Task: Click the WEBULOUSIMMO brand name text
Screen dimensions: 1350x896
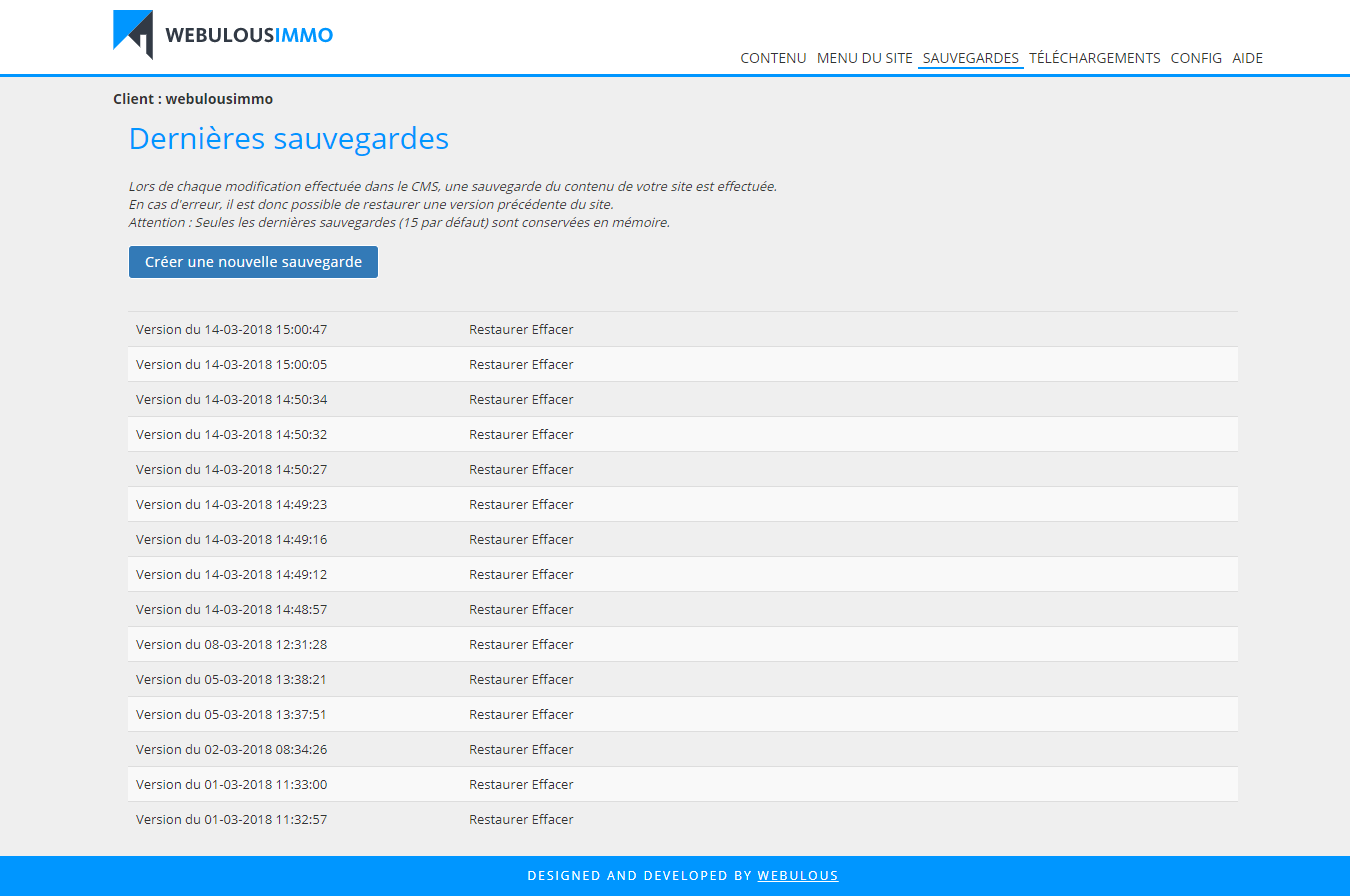Action: pyautogui.click(x=249, y=36)
